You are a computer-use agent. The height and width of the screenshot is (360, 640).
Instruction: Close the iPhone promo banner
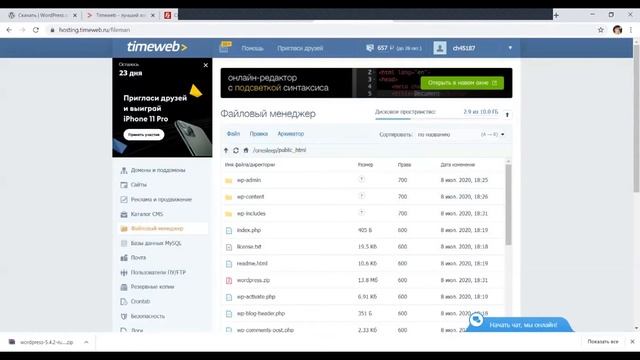[206, 65]
